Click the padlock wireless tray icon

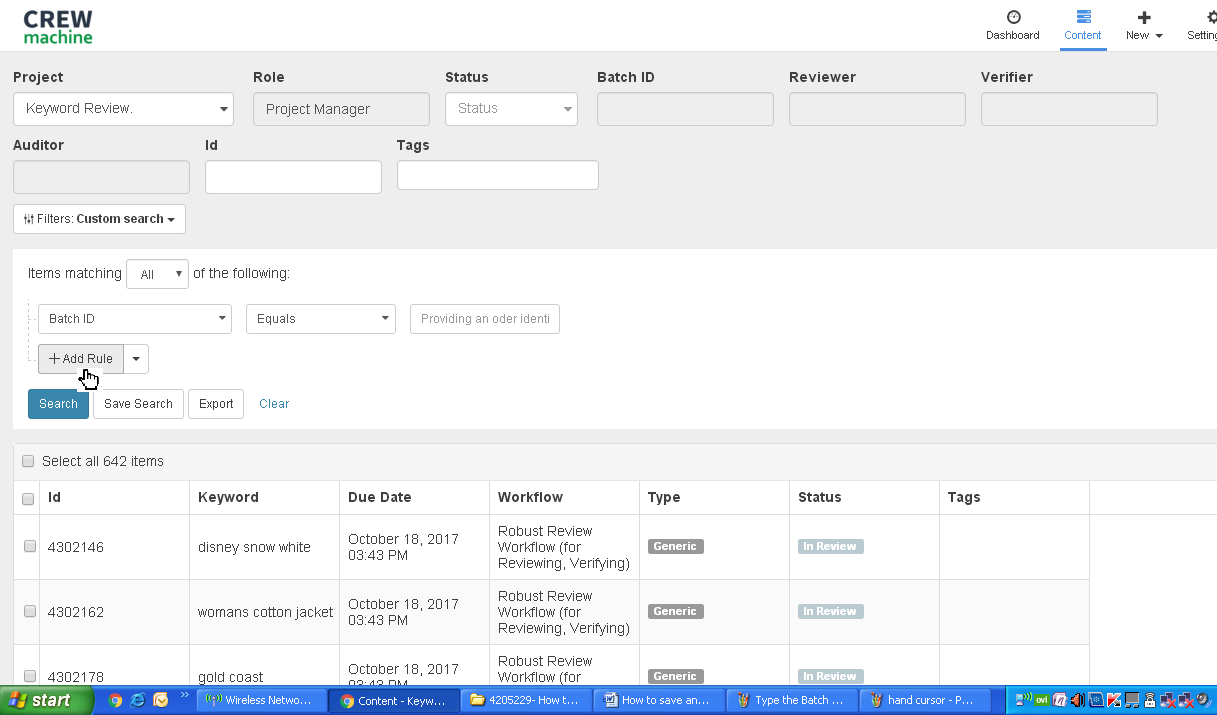pyautogui.click(x=1150, y=700)
